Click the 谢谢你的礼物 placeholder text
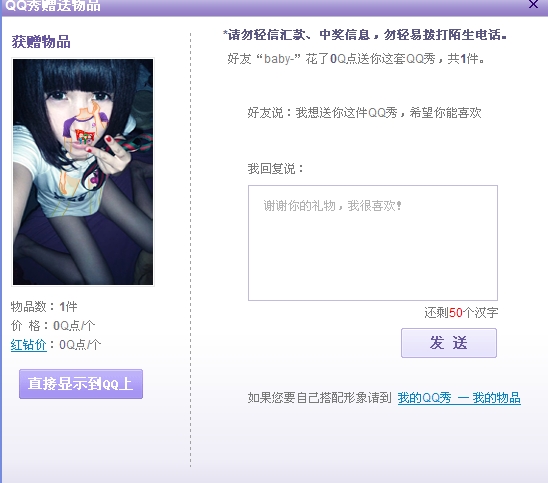This screenshot has height=483, width=548. click(x=332, y=206)
